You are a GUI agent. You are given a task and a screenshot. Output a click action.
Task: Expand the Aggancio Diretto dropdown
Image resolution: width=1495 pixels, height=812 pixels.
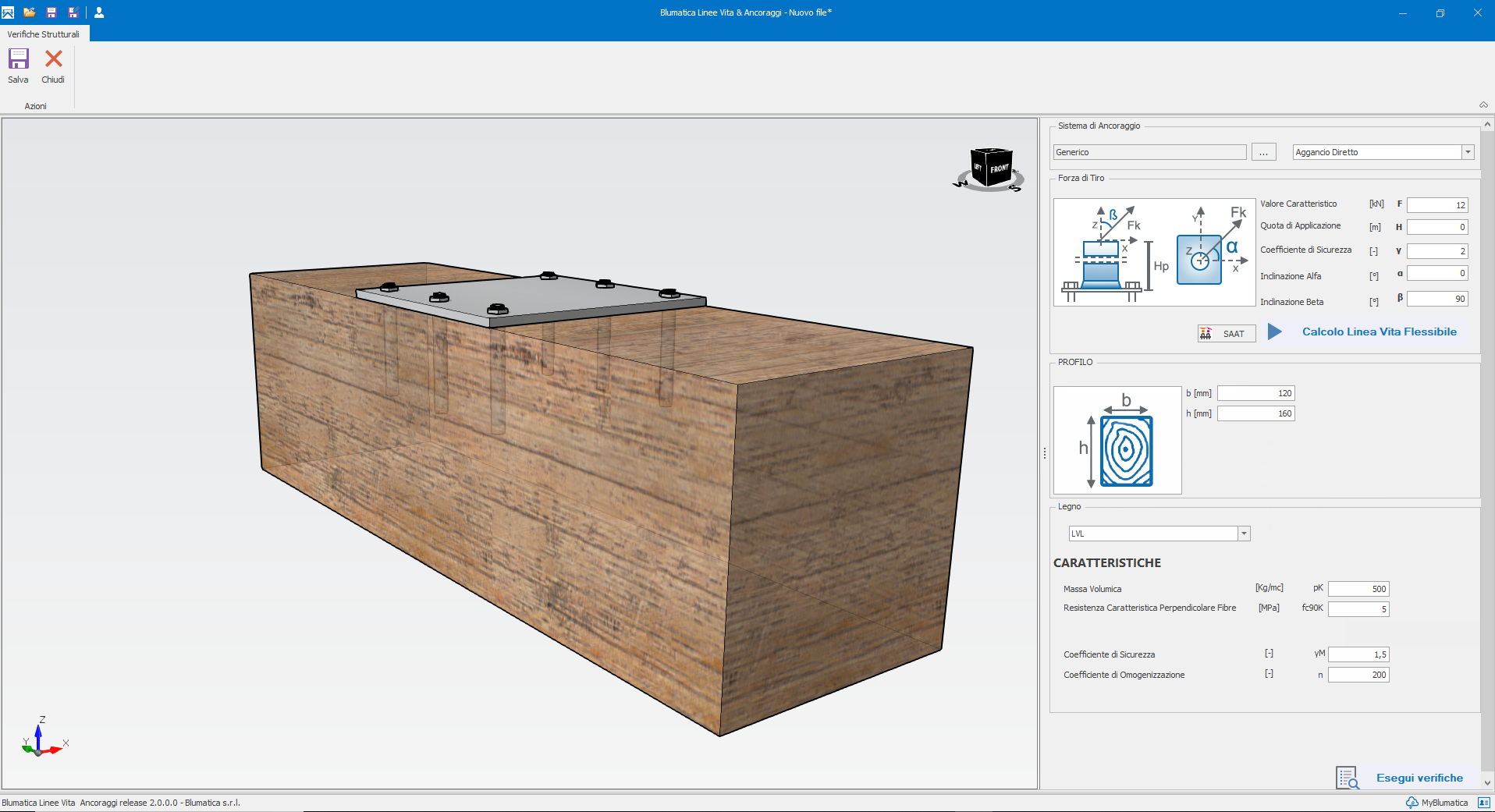pos(1468,152)
